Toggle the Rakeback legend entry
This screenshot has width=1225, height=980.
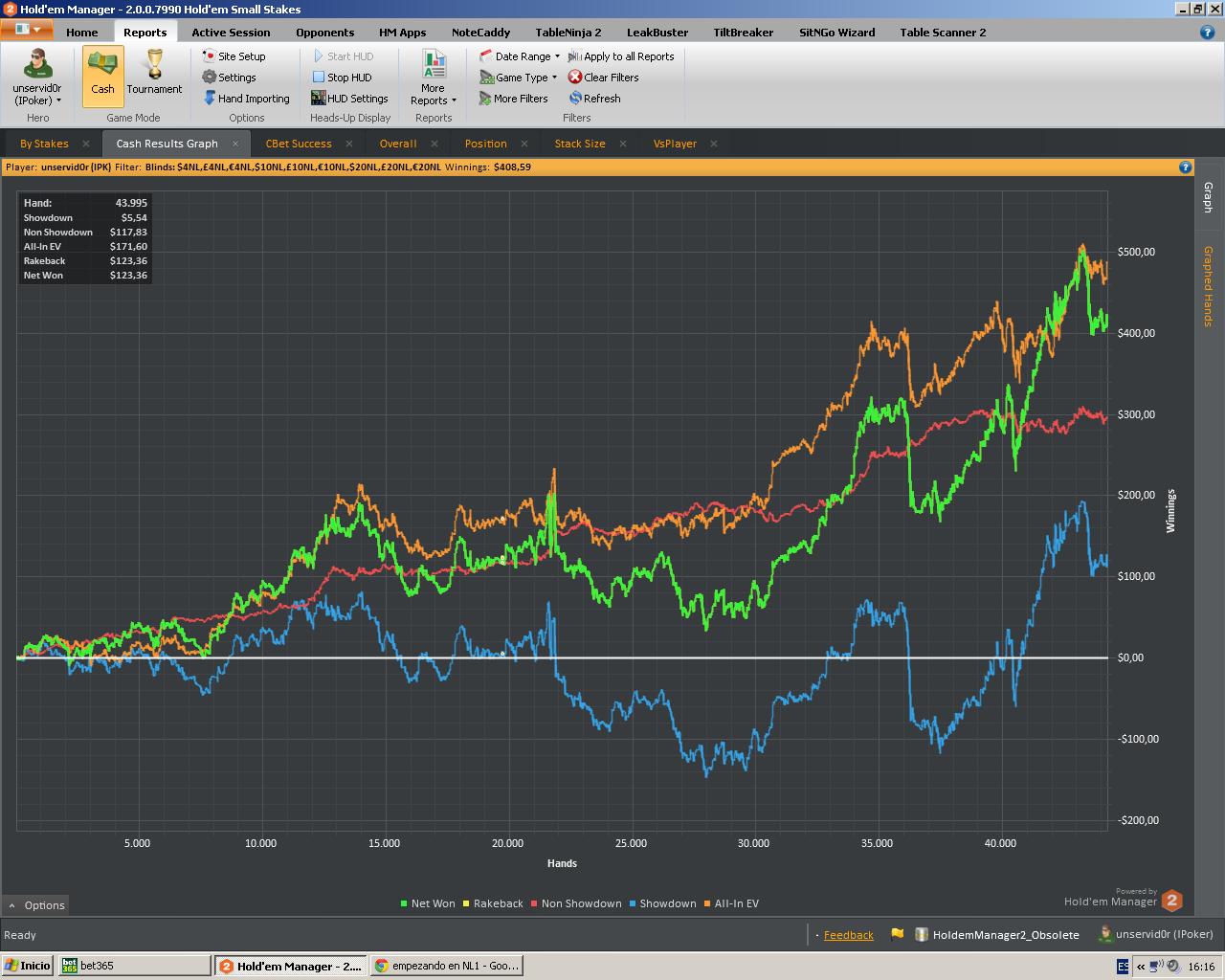[x=493, y=903]
